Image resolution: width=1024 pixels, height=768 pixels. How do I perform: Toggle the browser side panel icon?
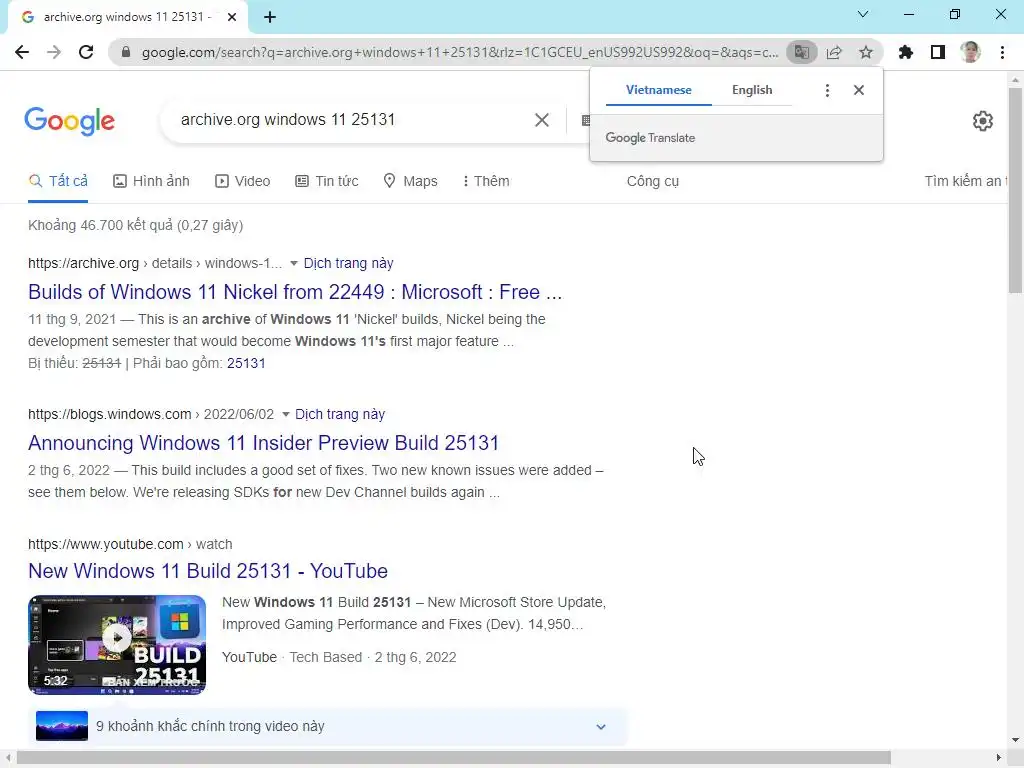[938, 52]
